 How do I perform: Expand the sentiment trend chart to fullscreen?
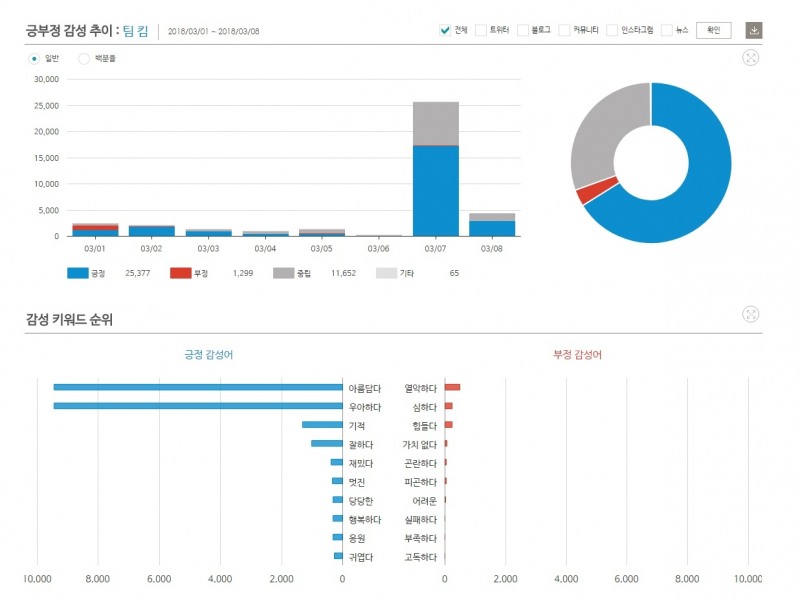tap(750, 58)
